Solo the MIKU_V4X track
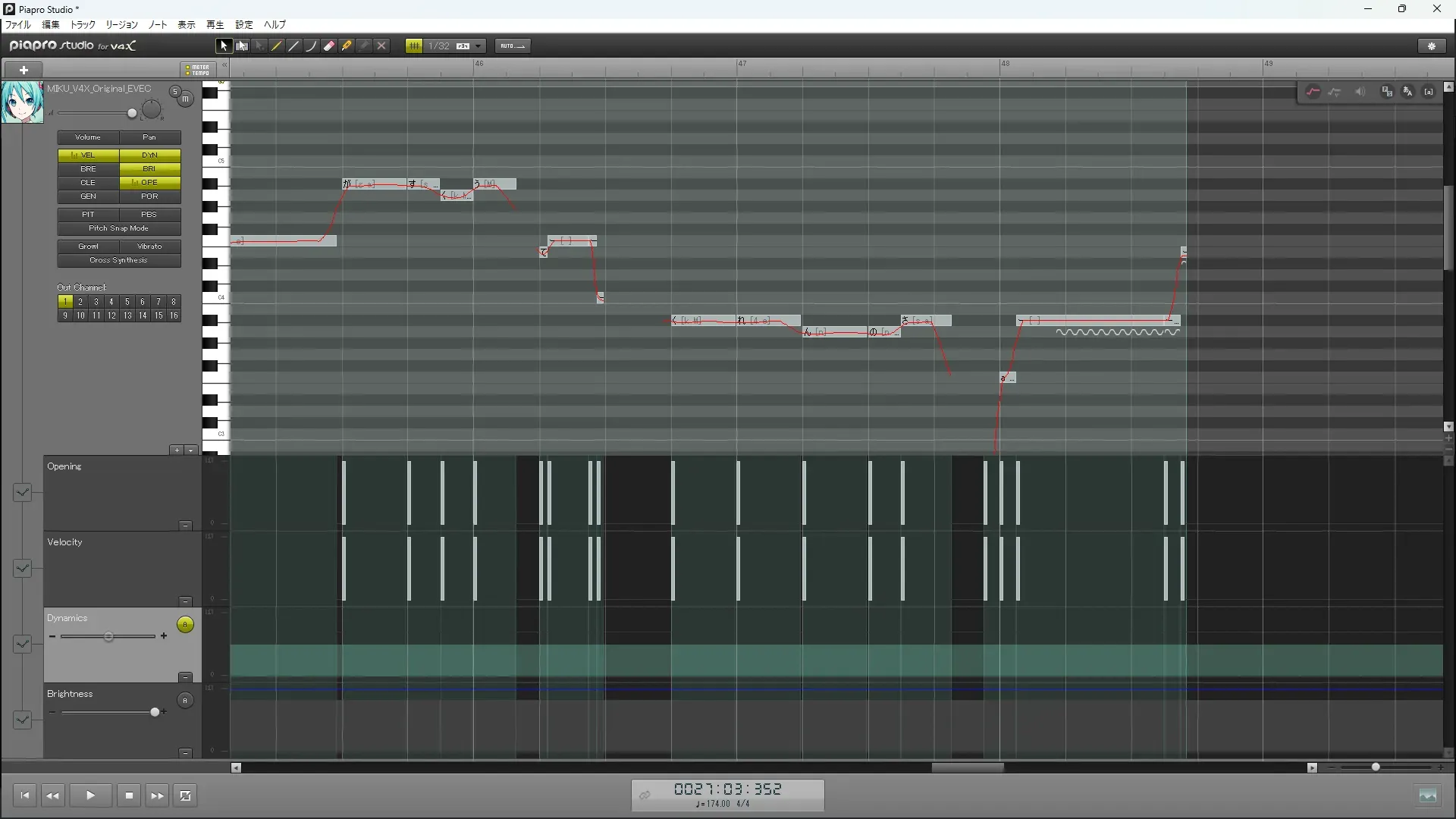This screenshot has width=1456, height=819. [x=175, y=92]
